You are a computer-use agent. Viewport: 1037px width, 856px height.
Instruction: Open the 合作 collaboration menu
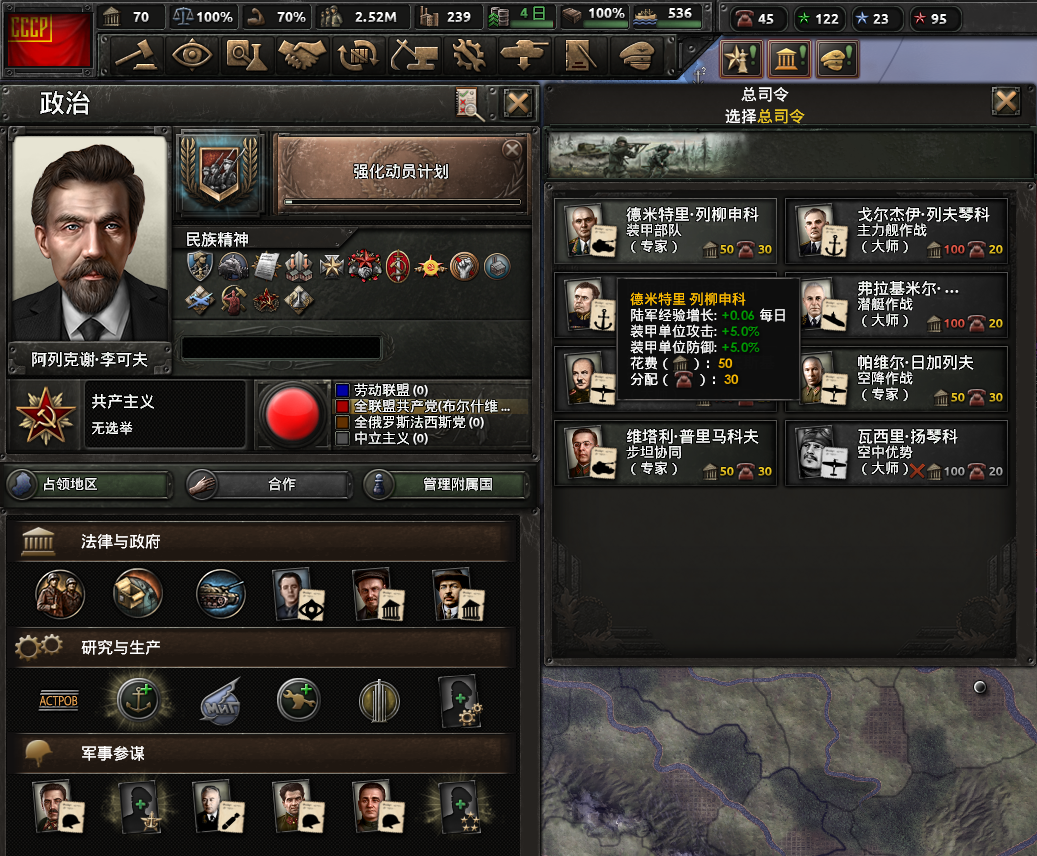pos(268,484)
